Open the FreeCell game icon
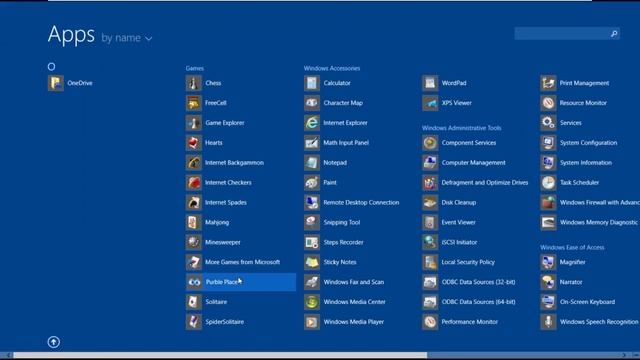 pos(194,103)
